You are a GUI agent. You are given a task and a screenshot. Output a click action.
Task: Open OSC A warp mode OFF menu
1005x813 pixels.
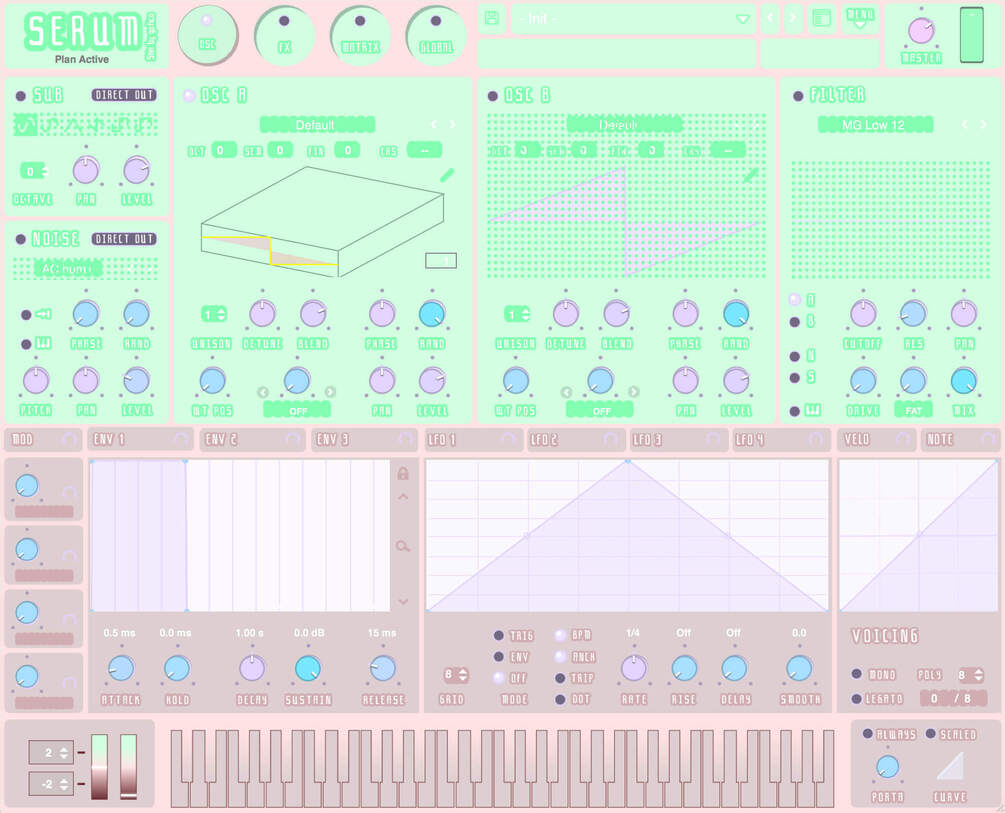tap(297, 410)
